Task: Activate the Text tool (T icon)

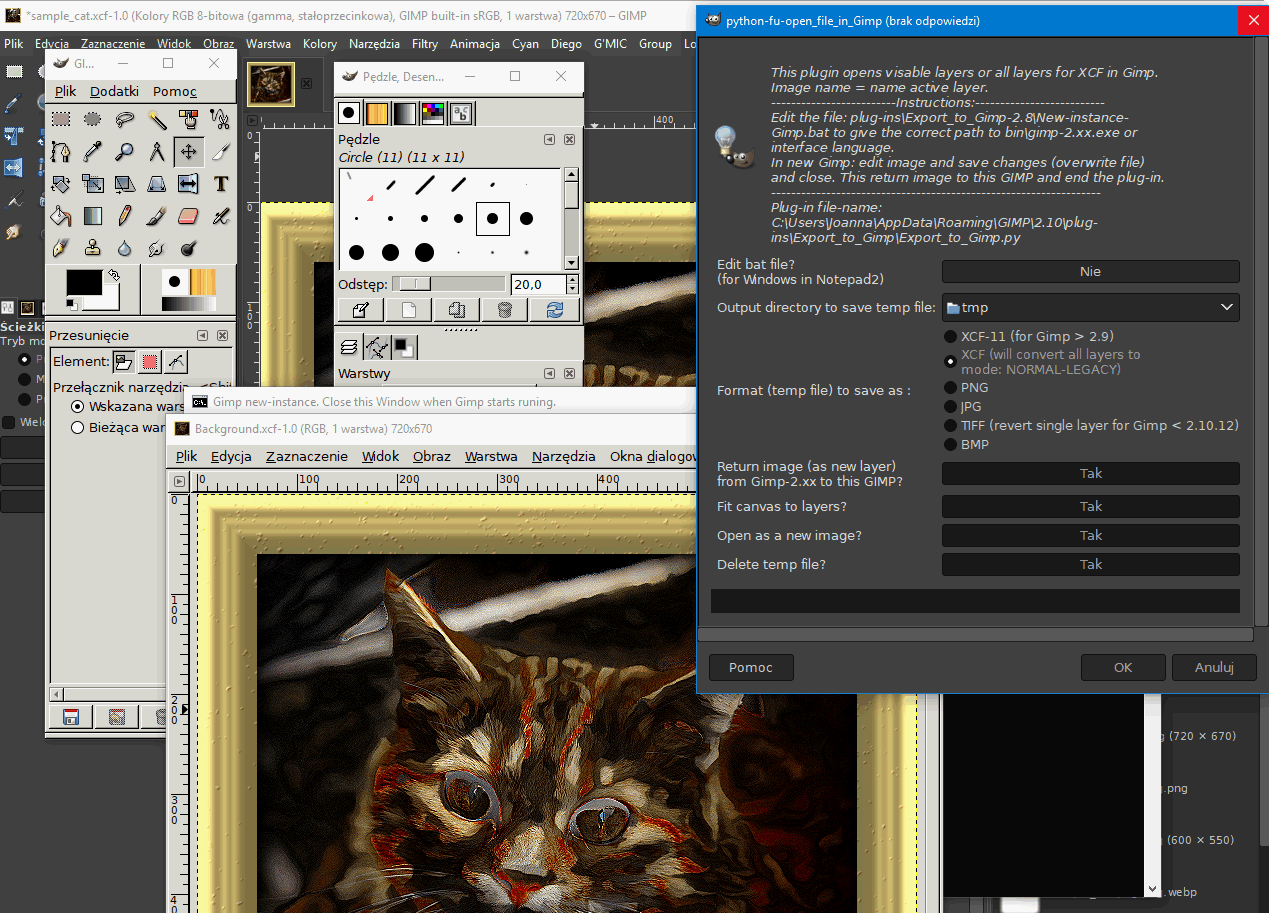Action: (x=220, y=184)
